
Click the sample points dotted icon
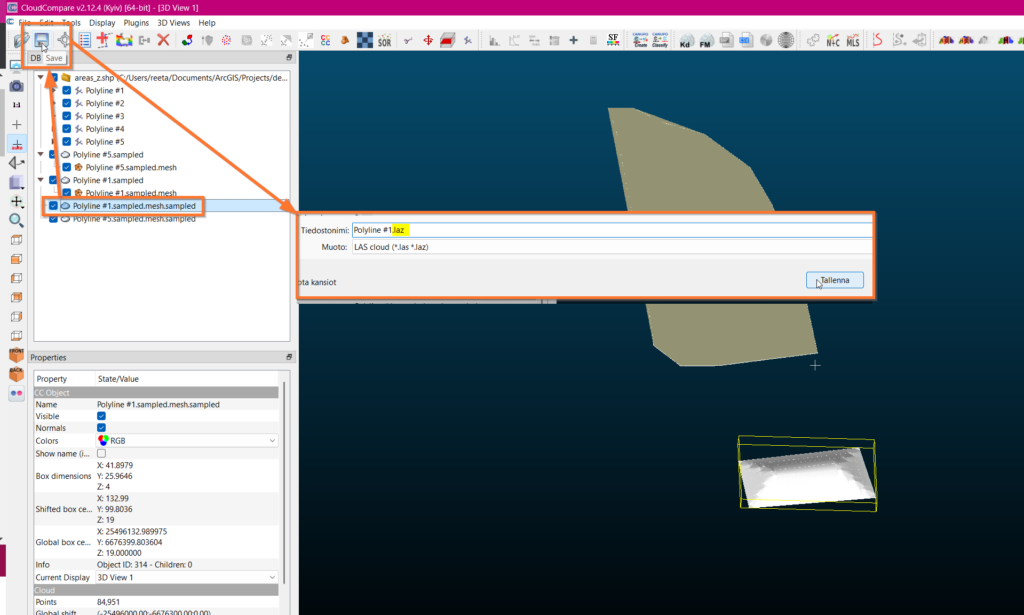tap(226, 40)
